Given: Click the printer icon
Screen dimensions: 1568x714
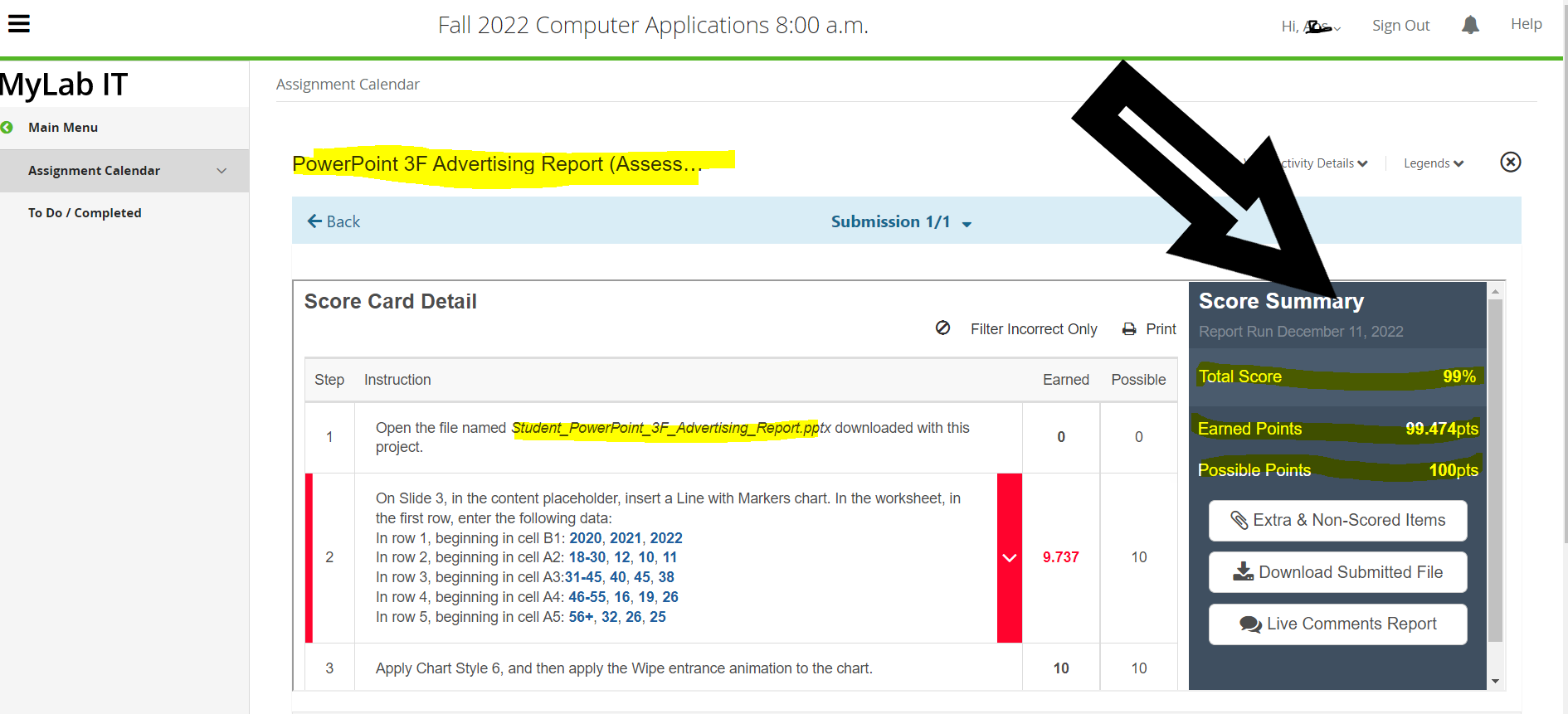Looking at the screenshot, I should pyautogui.click(x=1129, y=329).
